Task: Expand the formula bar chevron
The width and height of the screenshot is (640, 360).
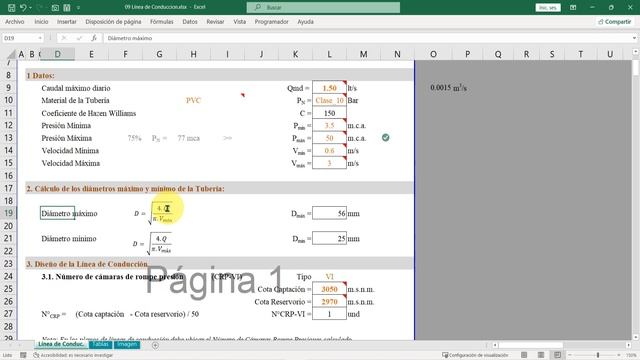Action: [634, 38]
